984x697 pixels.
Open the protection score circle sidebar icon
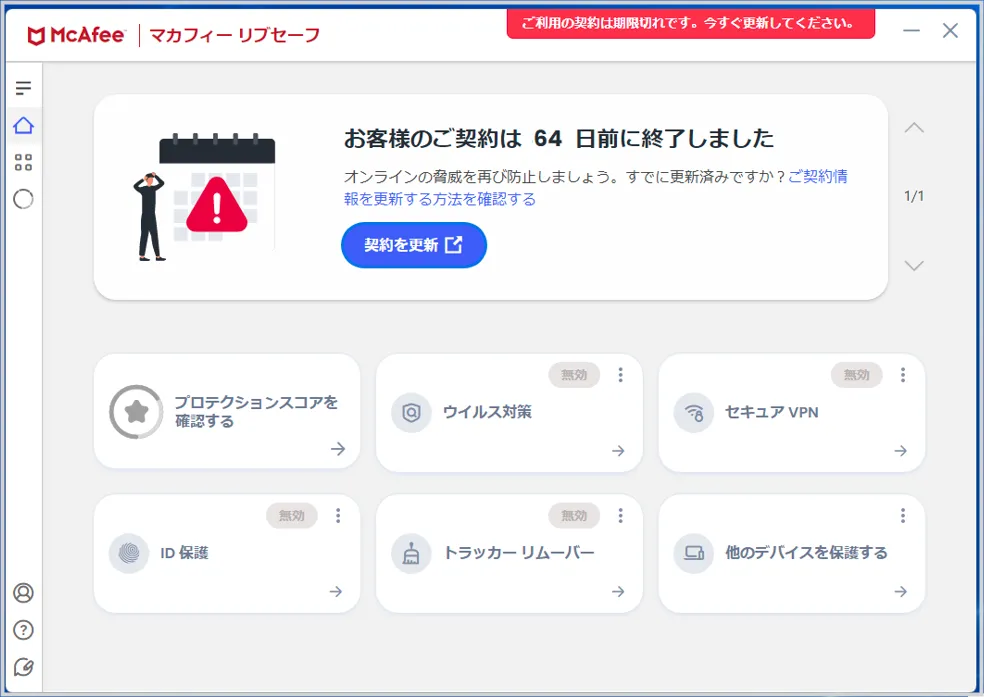23,200
